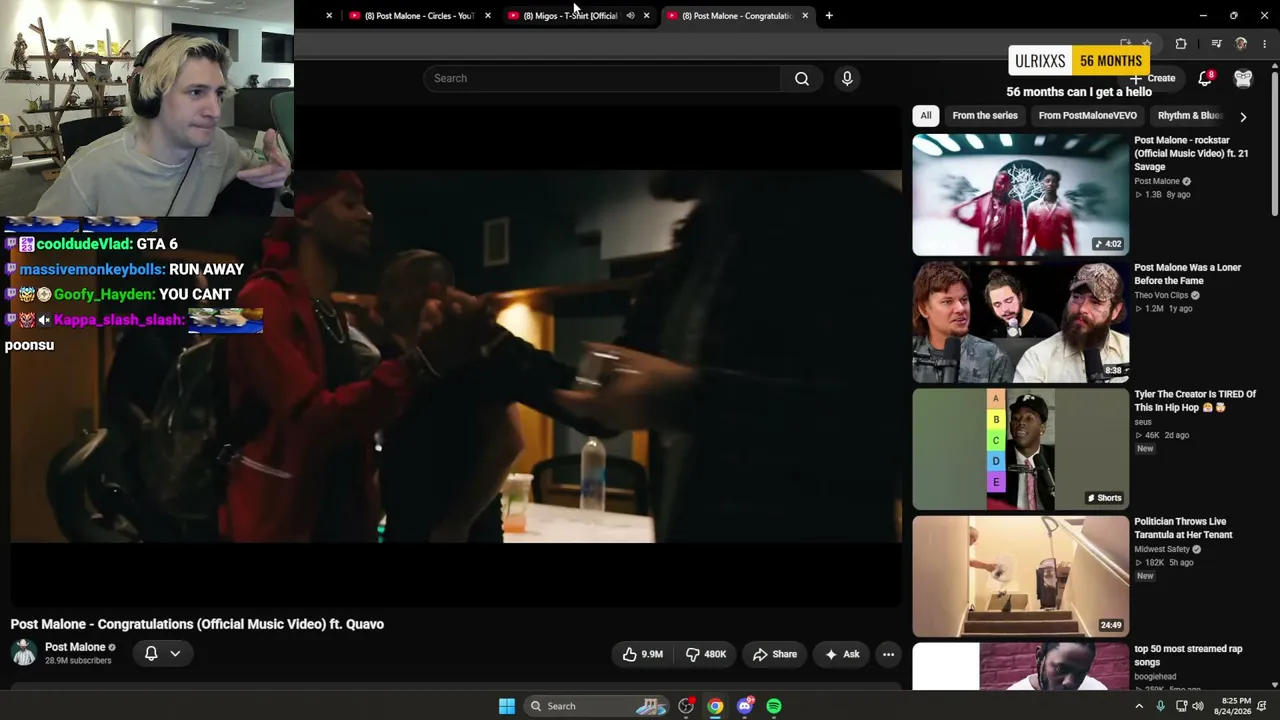Click system tray microphone icon
The width and height of the screenshot is (1280, 720).
click(1160, 706)
